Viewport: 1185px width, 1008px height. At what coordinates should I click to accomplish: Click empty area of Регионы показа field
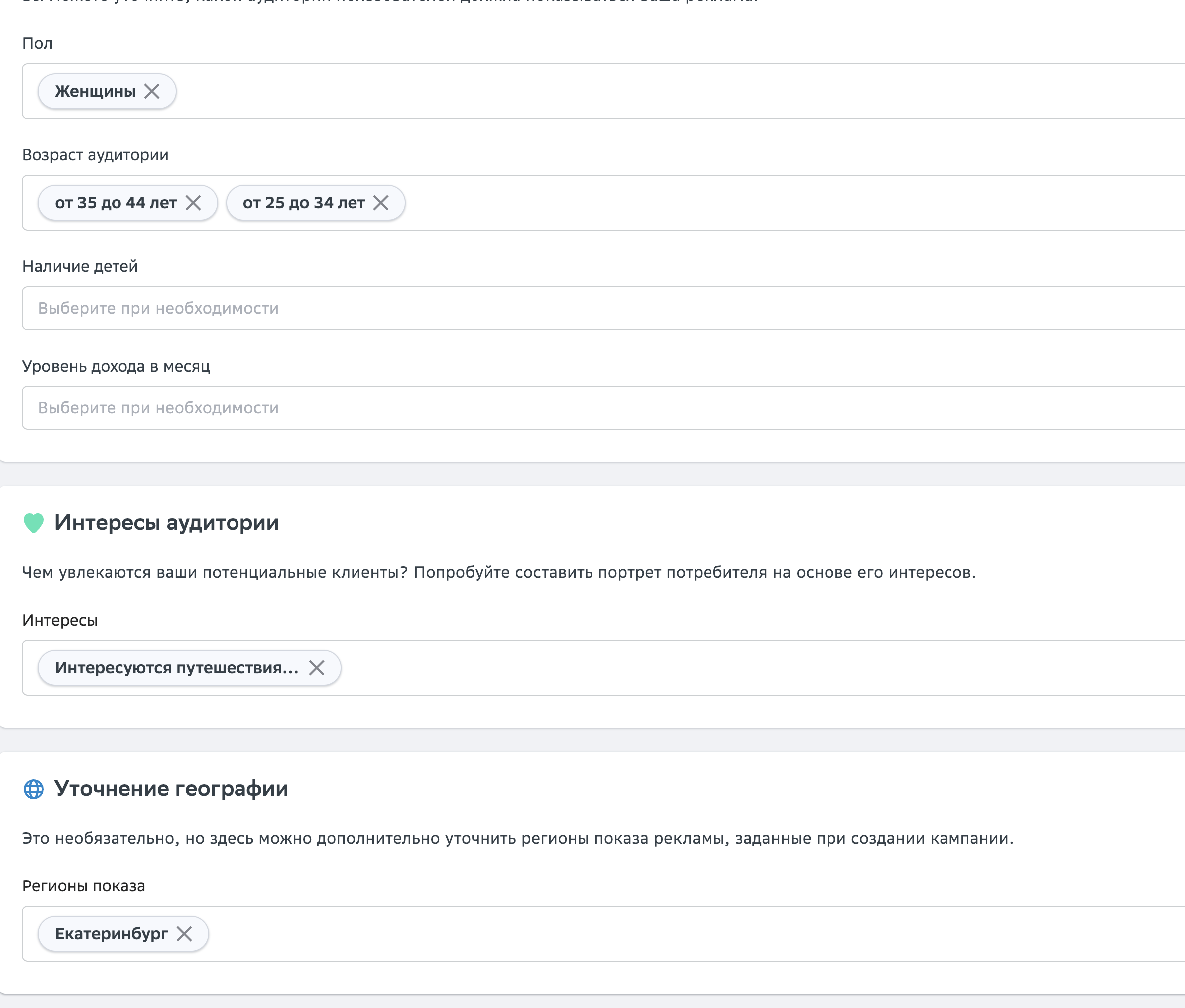point(686,934)
